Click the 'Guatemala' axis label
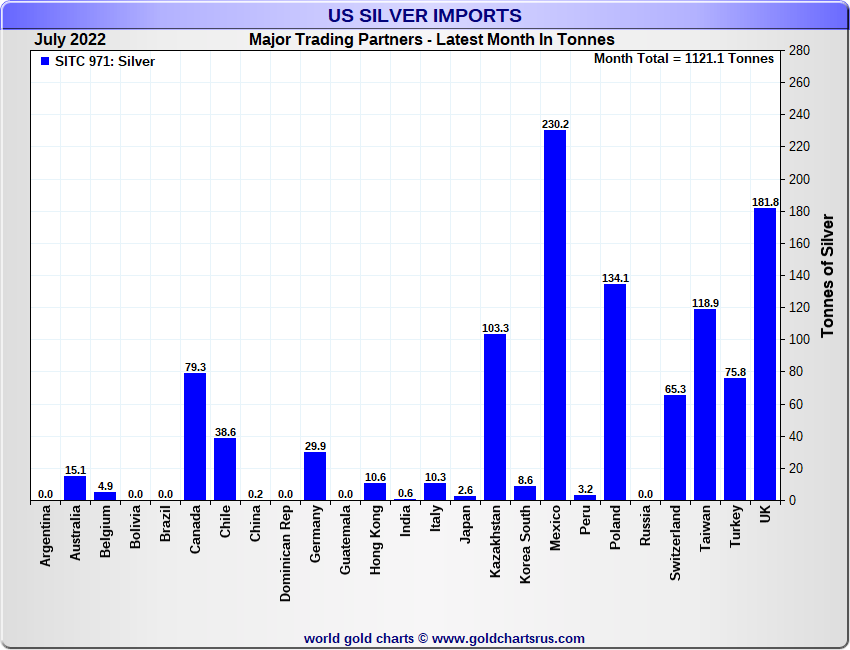The height and width of the screenshot is (650, 850). 345,539
